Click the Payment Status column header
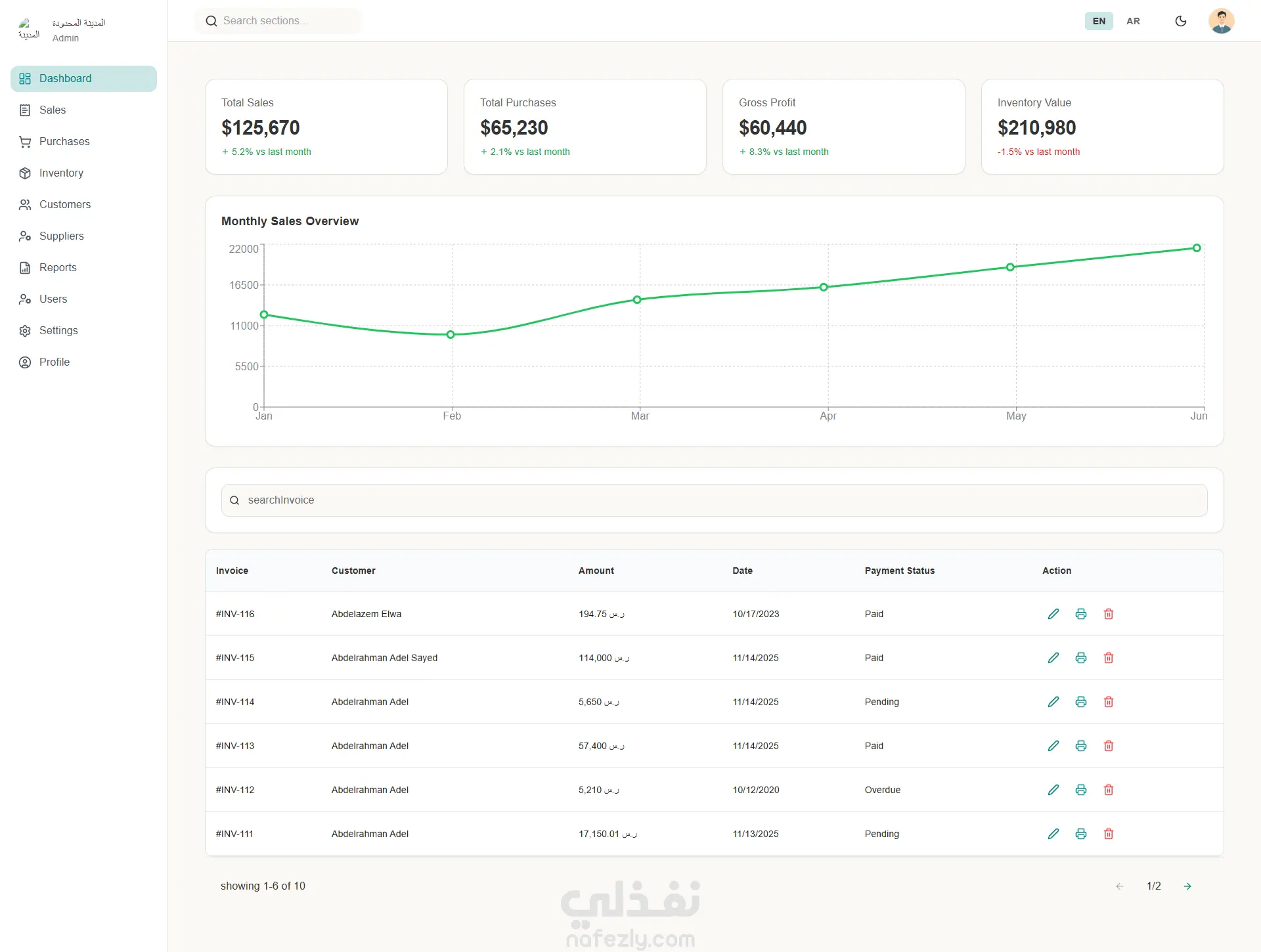This screenshot has width=1261, height=952. tap(899, 571)
